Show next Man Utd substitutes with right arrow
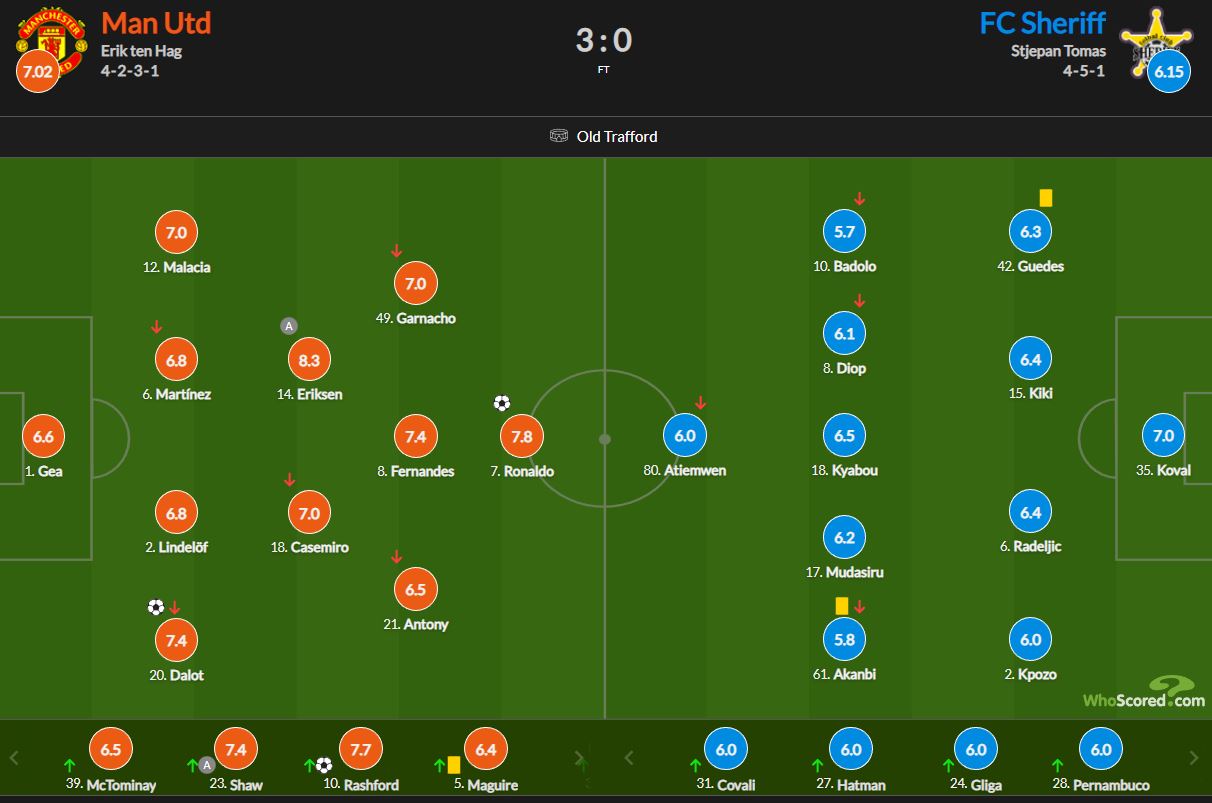 click(579, 757)
